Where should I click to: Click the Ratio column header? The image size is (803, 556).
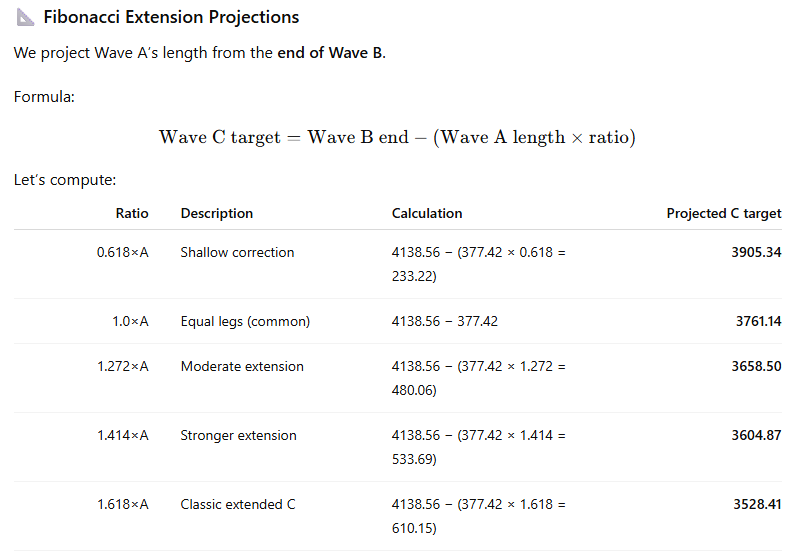point(132,213)
